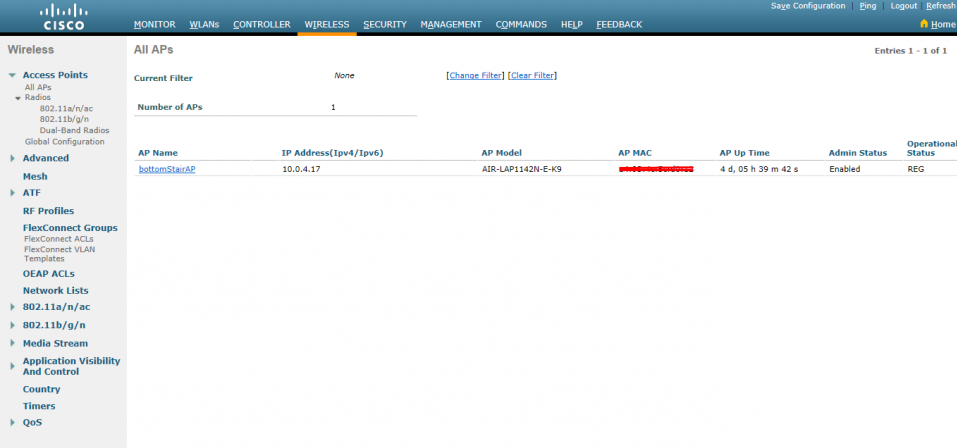Click the up time 4 d, 05 h cell

click(759, 169)
